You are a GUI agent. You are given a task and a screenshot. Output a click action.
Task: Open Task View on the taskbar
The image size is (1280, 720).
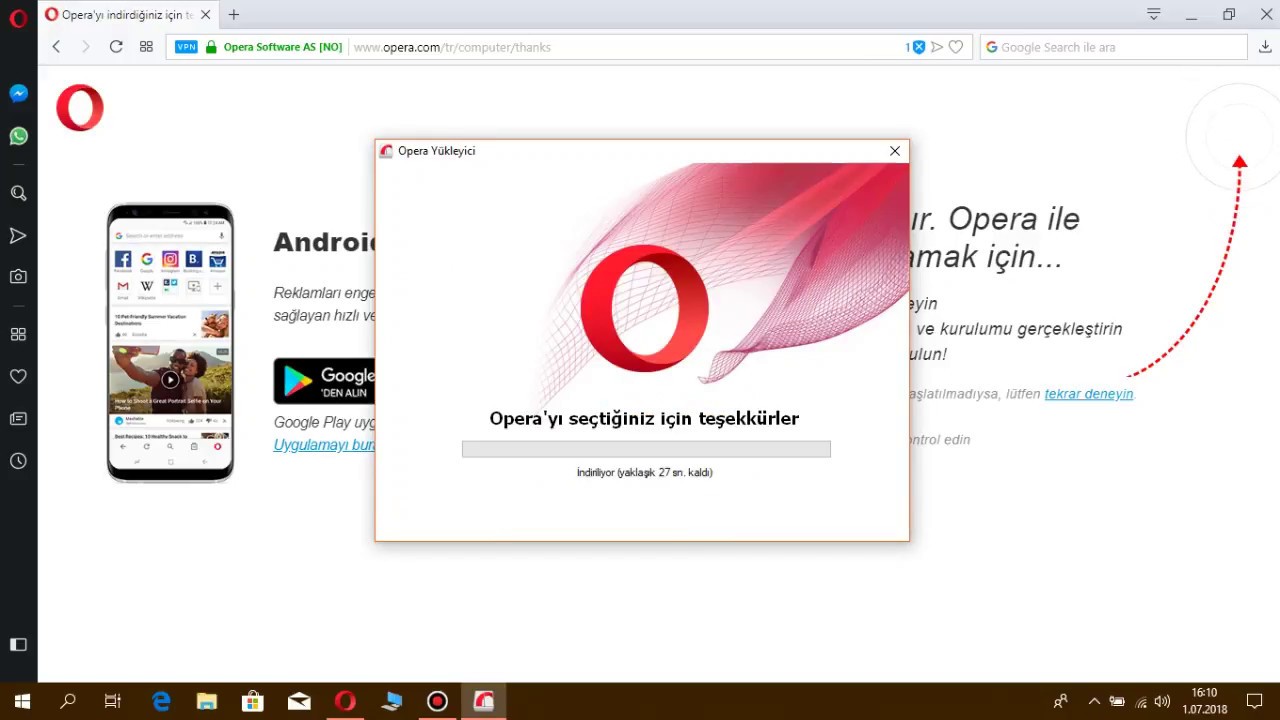click(113, 701)
